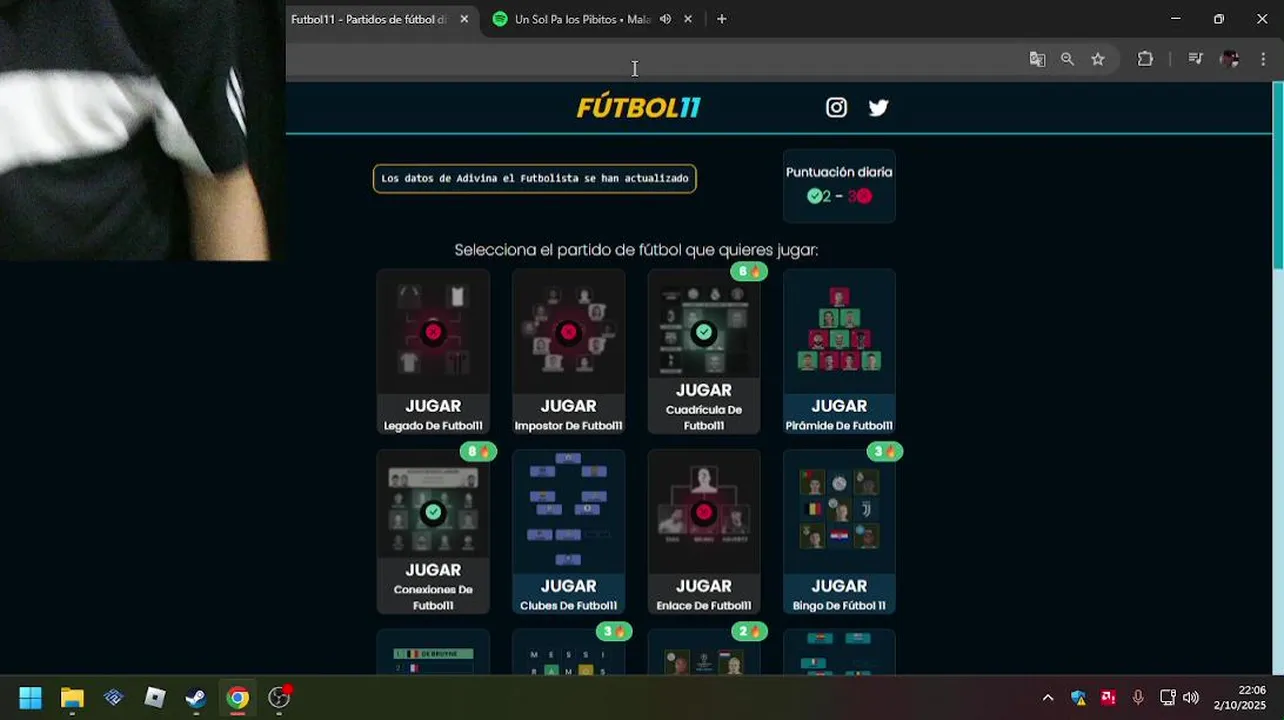This screenshot has width=1284, height=720.
Task: Open Steam from the taskbar
Action: [x=196, y=697]
